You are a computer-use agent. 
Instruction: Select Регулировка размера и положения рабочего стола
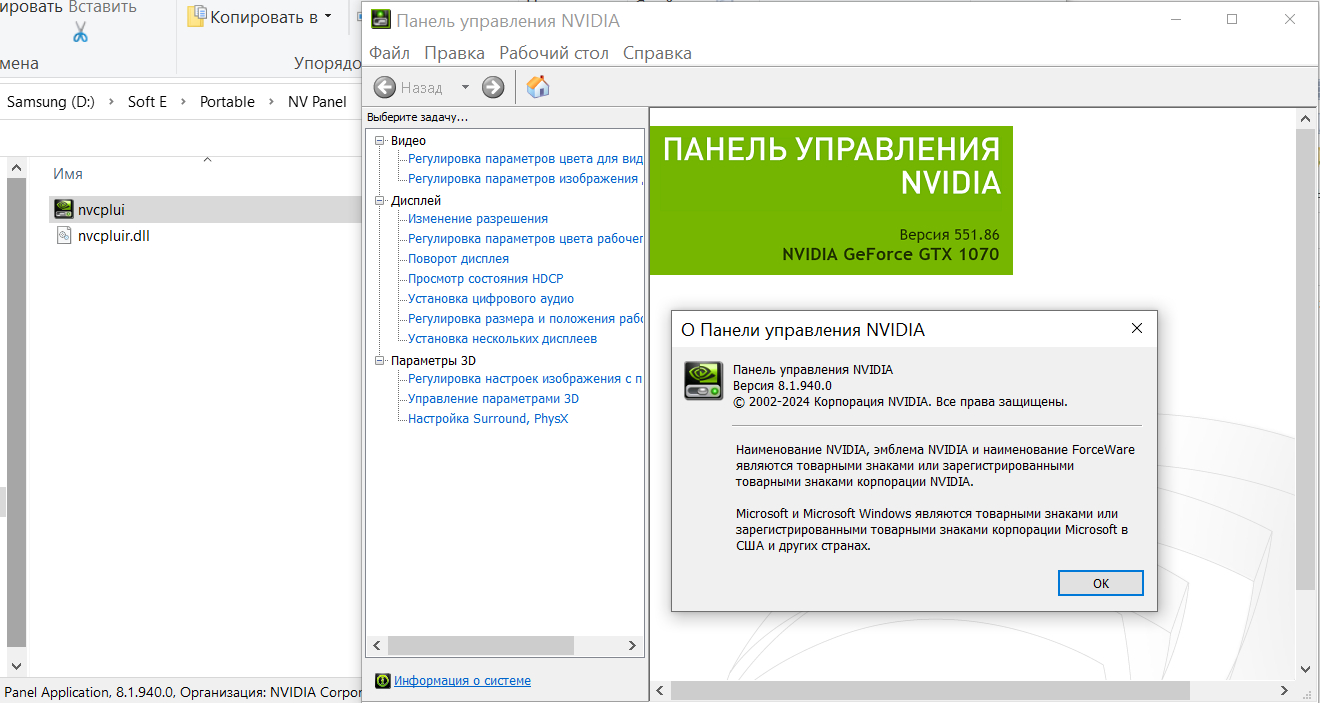(526, 319)
